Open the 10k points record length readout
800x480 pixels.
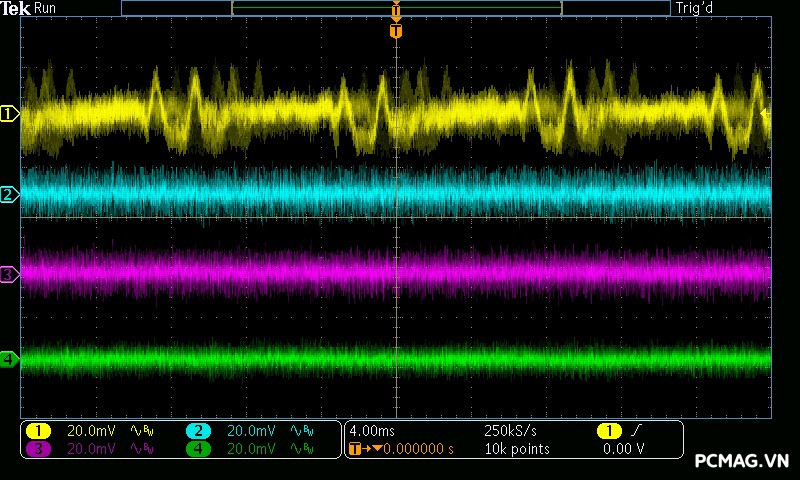[x=516, y=449]
